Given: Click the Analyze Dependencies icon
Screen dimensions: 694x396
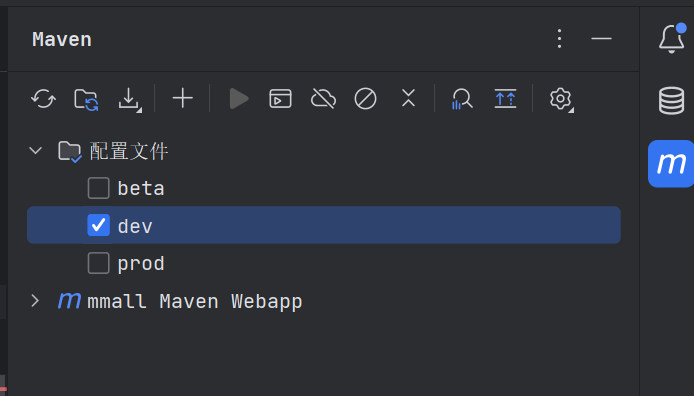Looking at the screenshot, I should pyautogui.click(x=462, y=99).
